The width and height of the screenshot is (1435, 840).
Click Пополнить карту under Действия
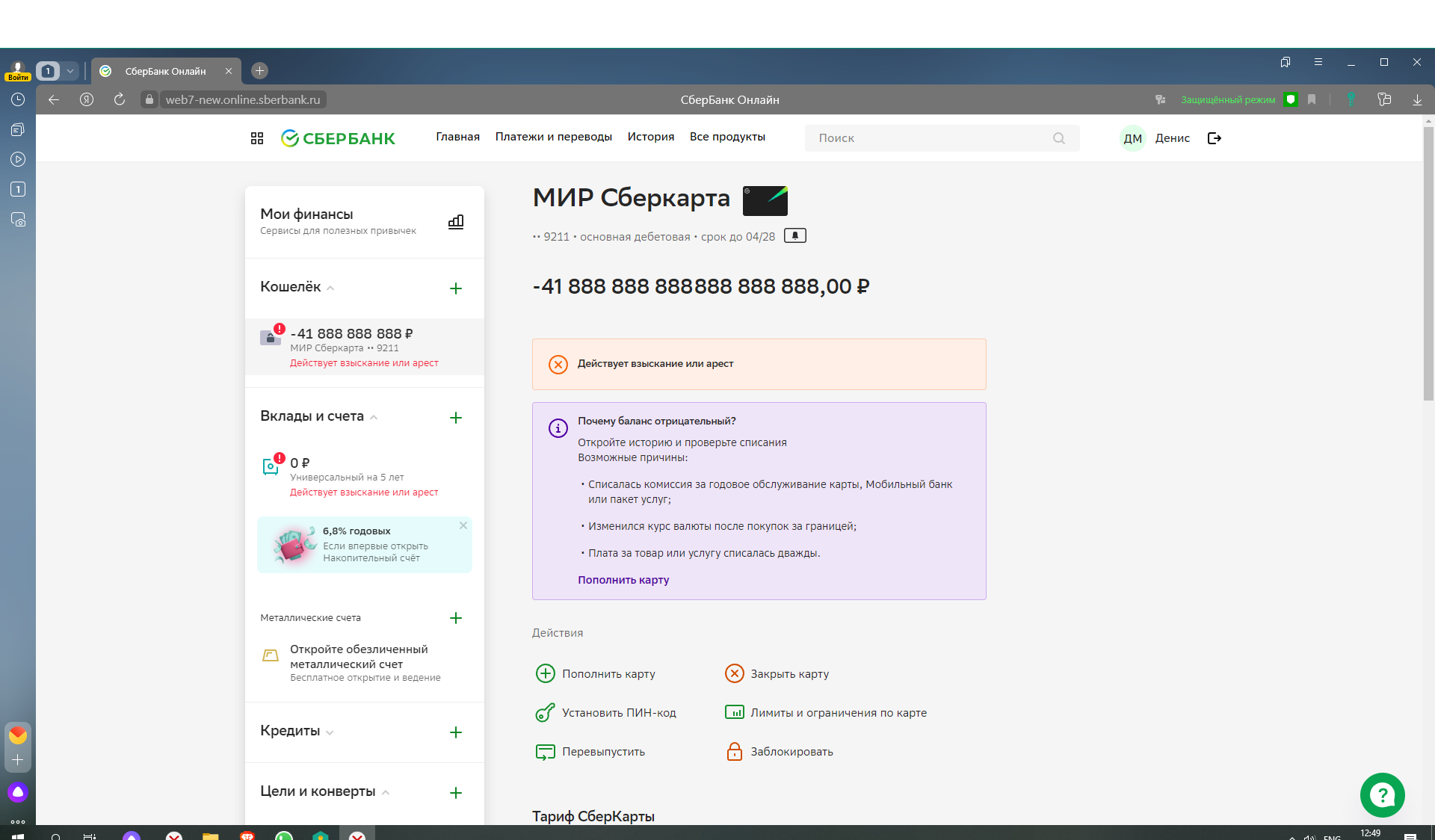596,674
